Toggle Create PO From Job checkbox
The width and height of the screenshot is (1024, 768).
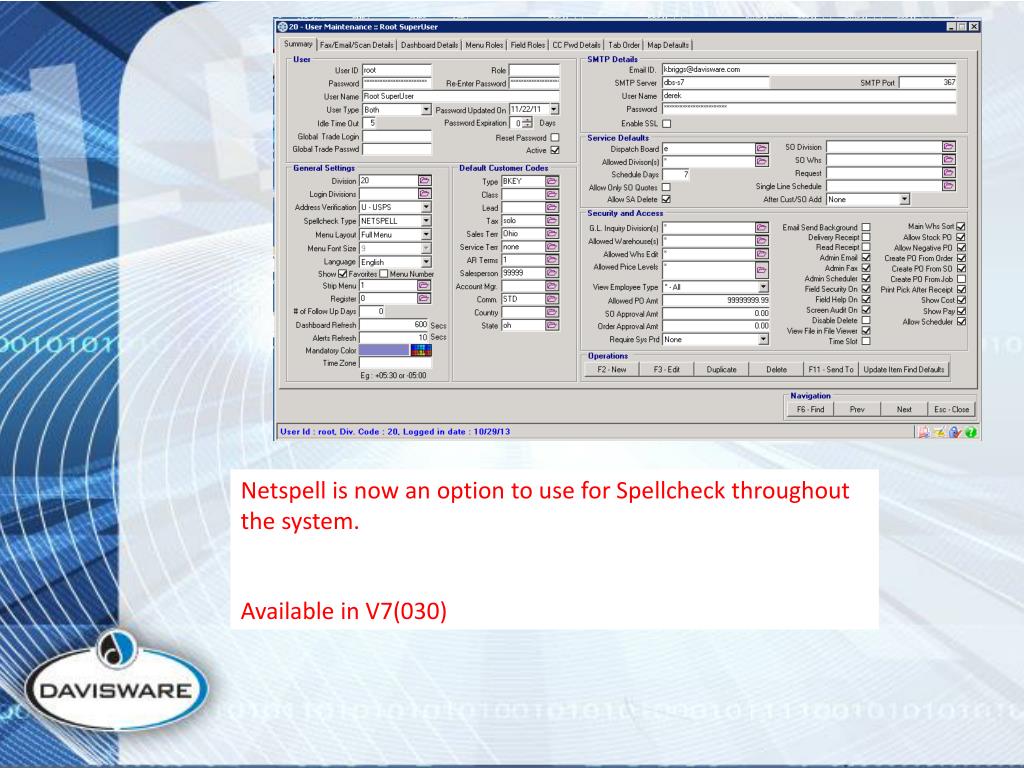click(961, 279)
